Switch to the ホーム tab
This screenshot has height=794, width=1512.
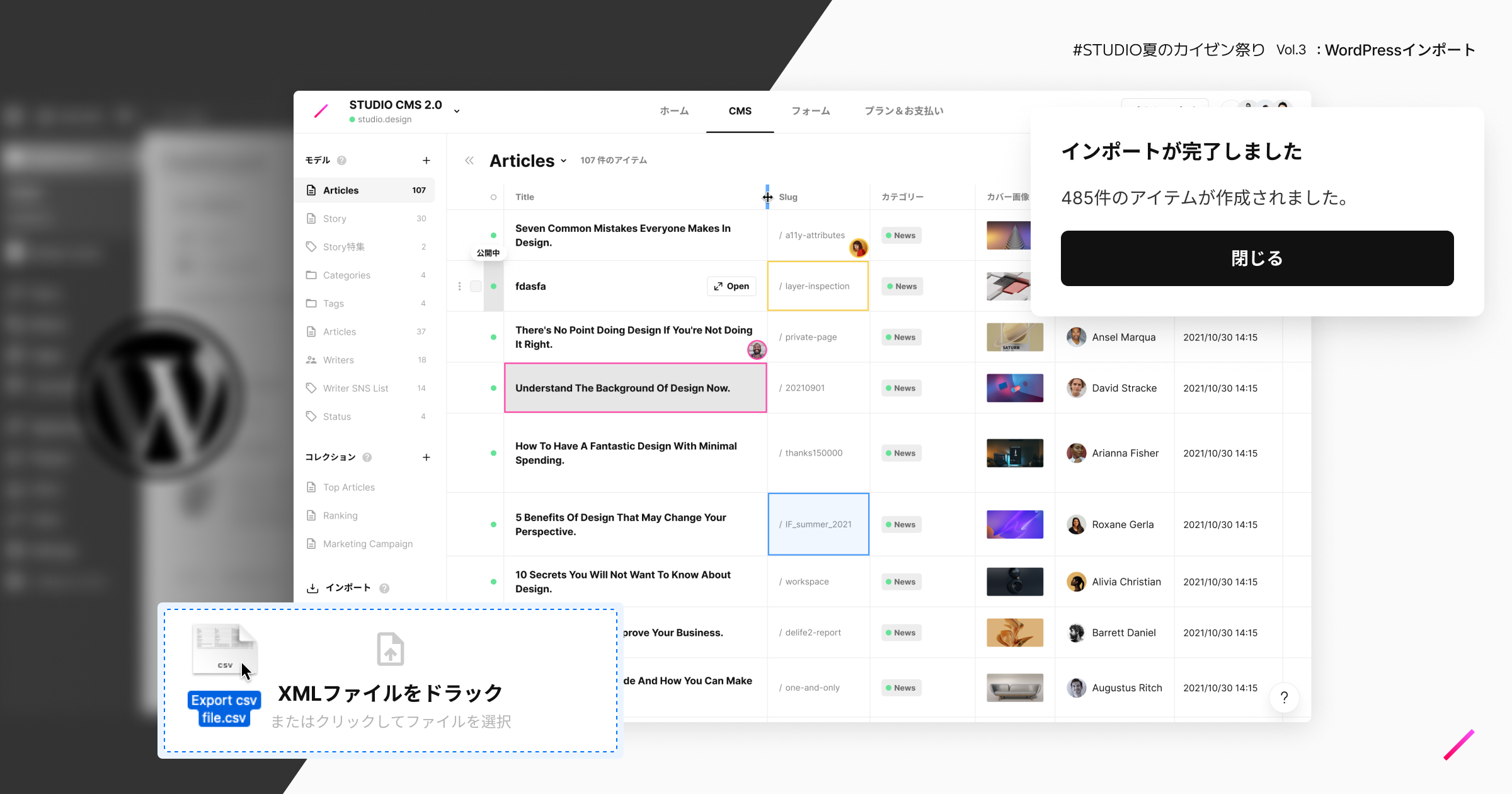[x=674, y=111]
